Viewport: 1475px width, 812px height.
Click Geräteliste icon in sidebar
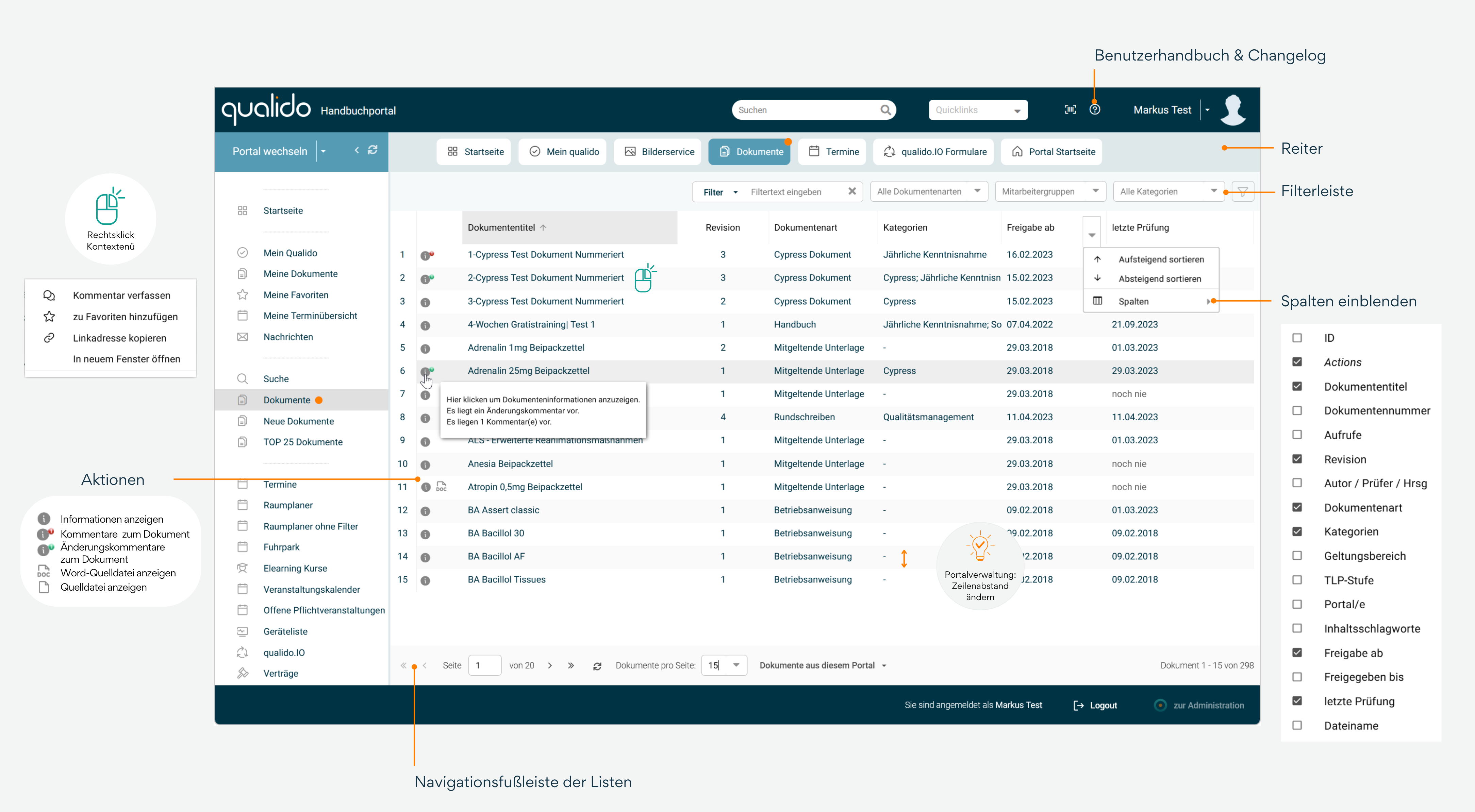point(242,631)
